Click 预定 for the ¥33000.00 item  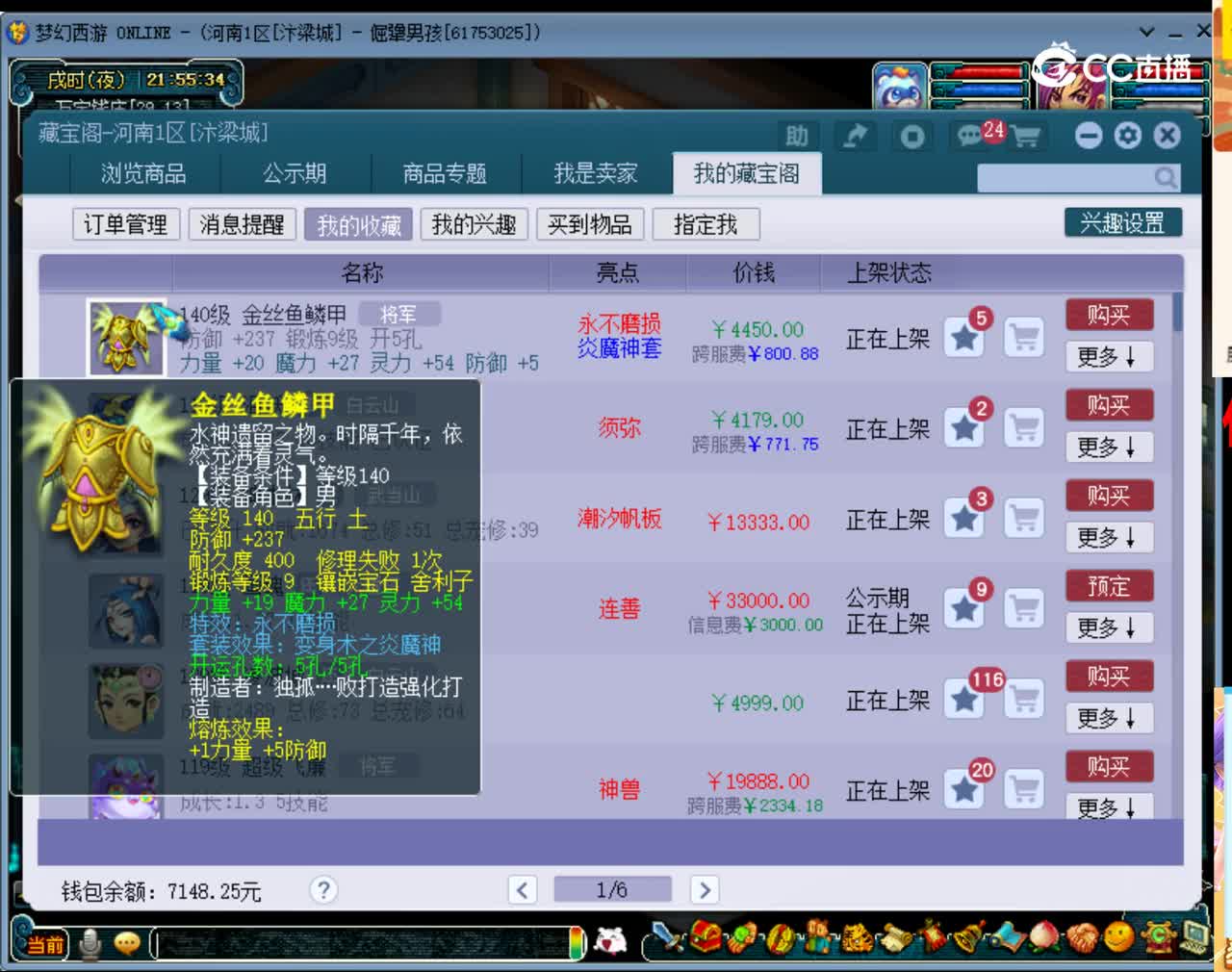(x=1109, y=587)
